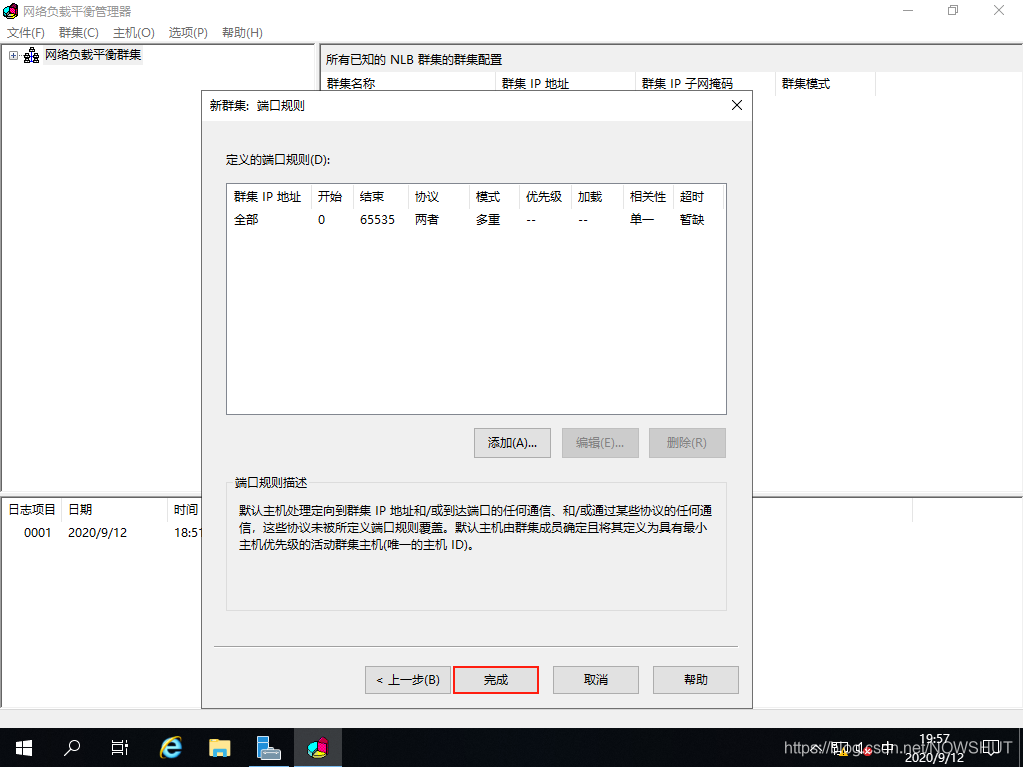Select the NLB Manager taskbar icon

point(317,746)
